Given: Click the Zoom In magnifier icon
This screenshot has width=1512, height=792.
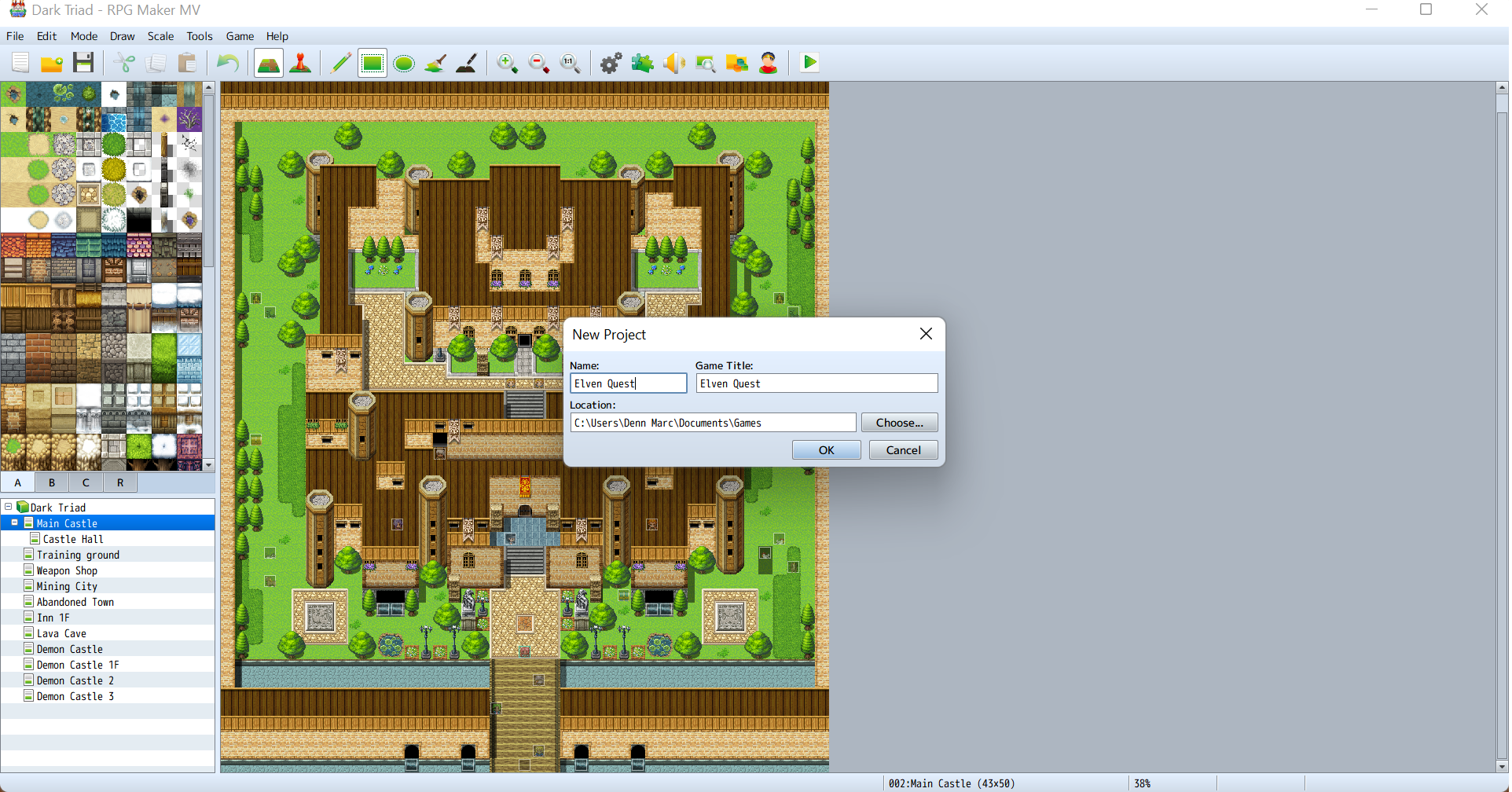Looking at the screenshot, I should (x=508, y=63).
